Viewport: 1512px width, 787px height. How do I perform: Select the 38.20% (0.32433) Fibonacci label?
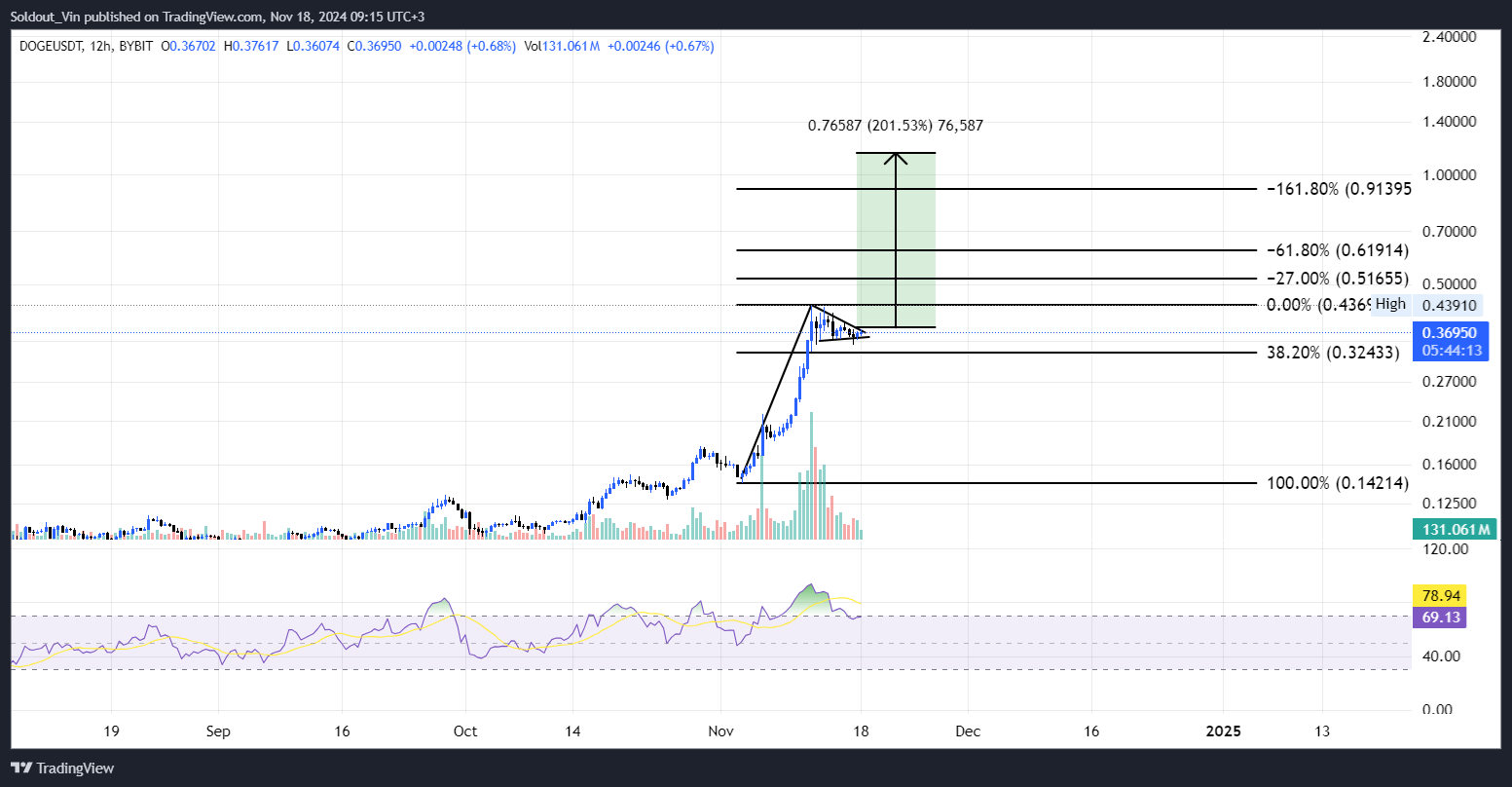1333,353
